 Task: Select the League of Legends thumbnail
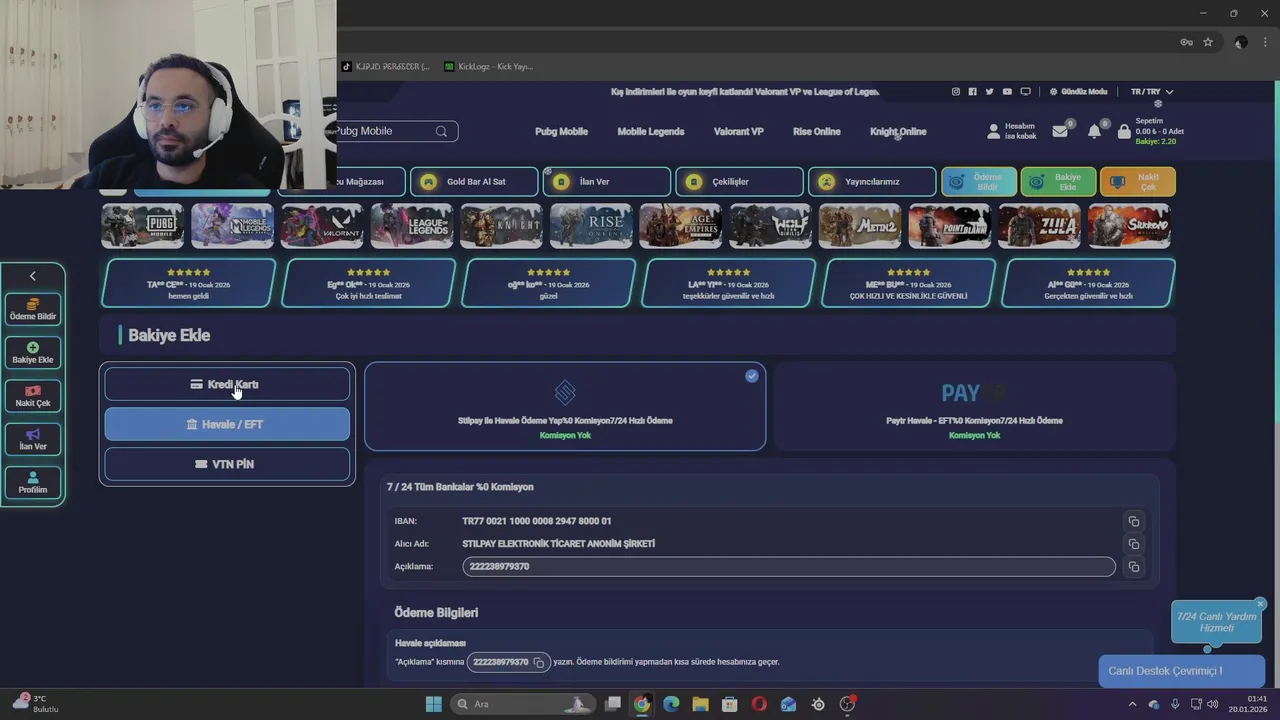click(x=412, y=226)
